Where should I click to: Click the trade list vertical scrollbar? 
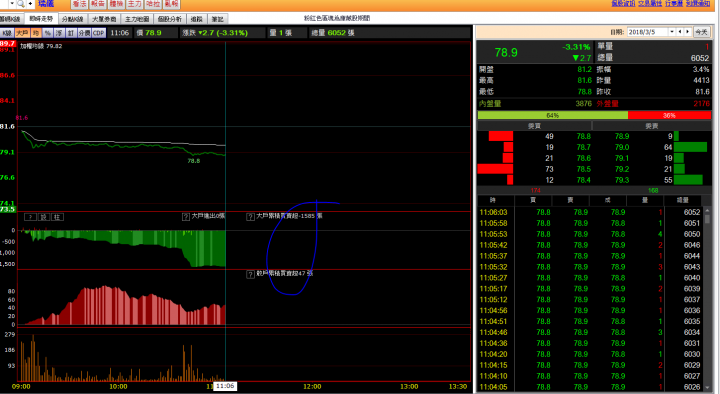[x=707, y=298]
